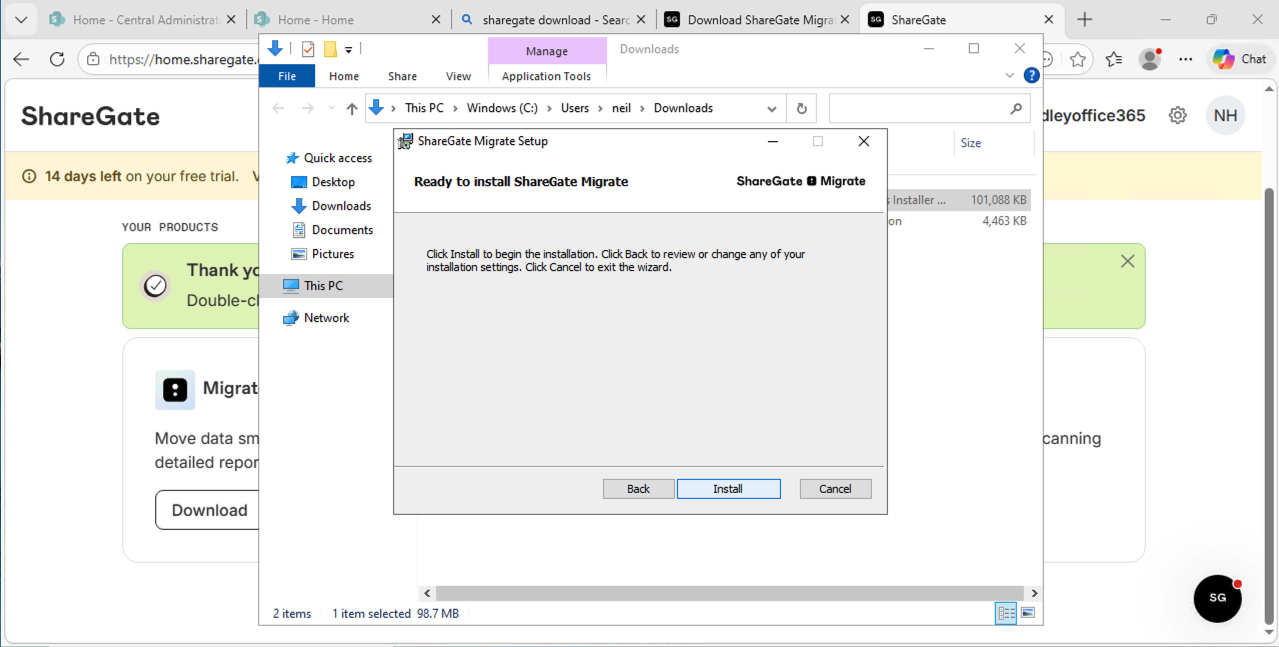Refresh the Downloads folder view
1279x647 pixels.
[x=801, y=108]
